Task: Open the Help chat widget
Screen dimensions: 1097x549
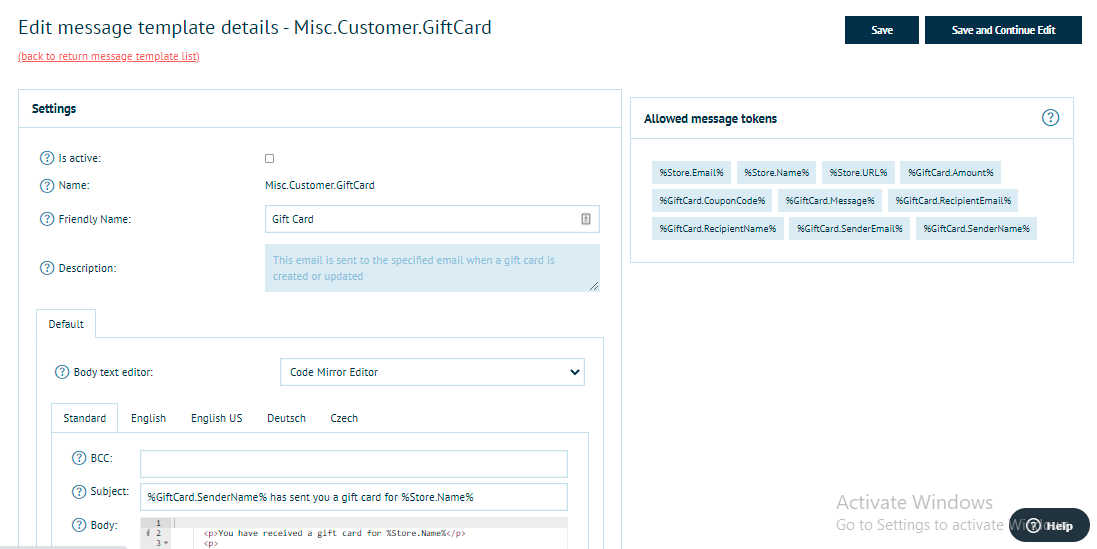Action: (1049, 526)
